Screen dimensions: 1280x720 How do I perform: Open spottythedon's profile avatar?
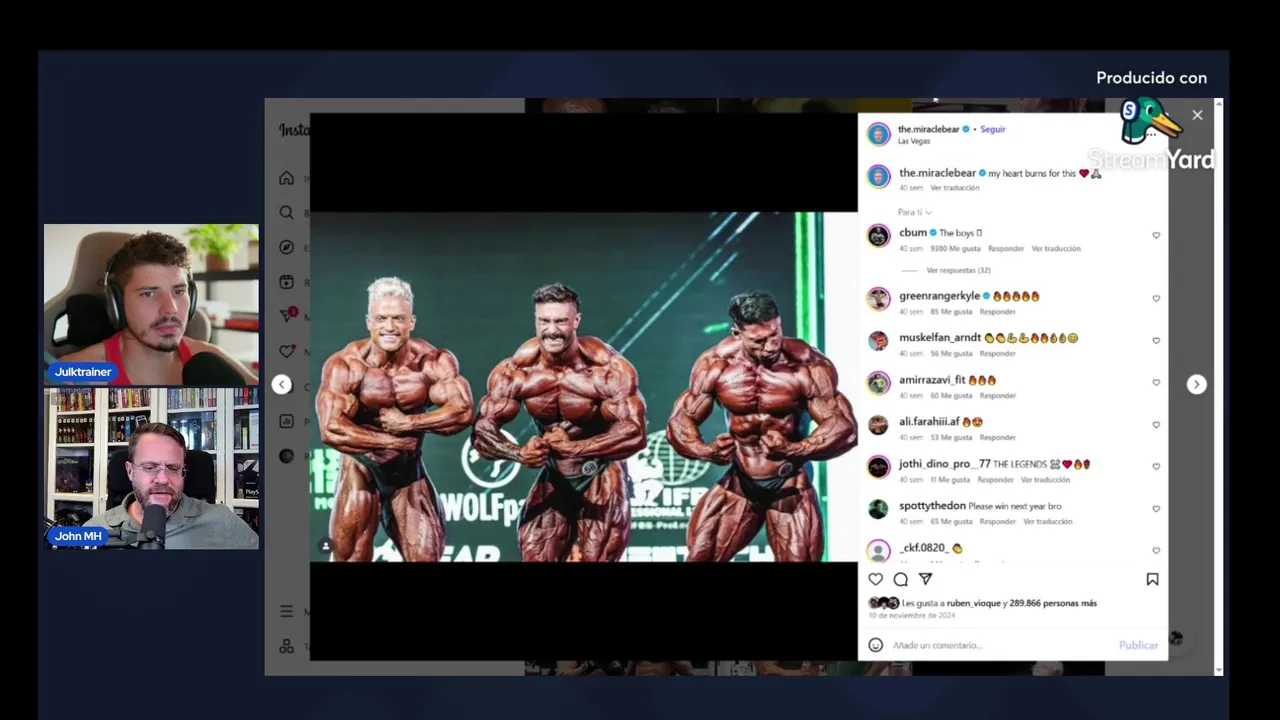click(x=879, y=509)
